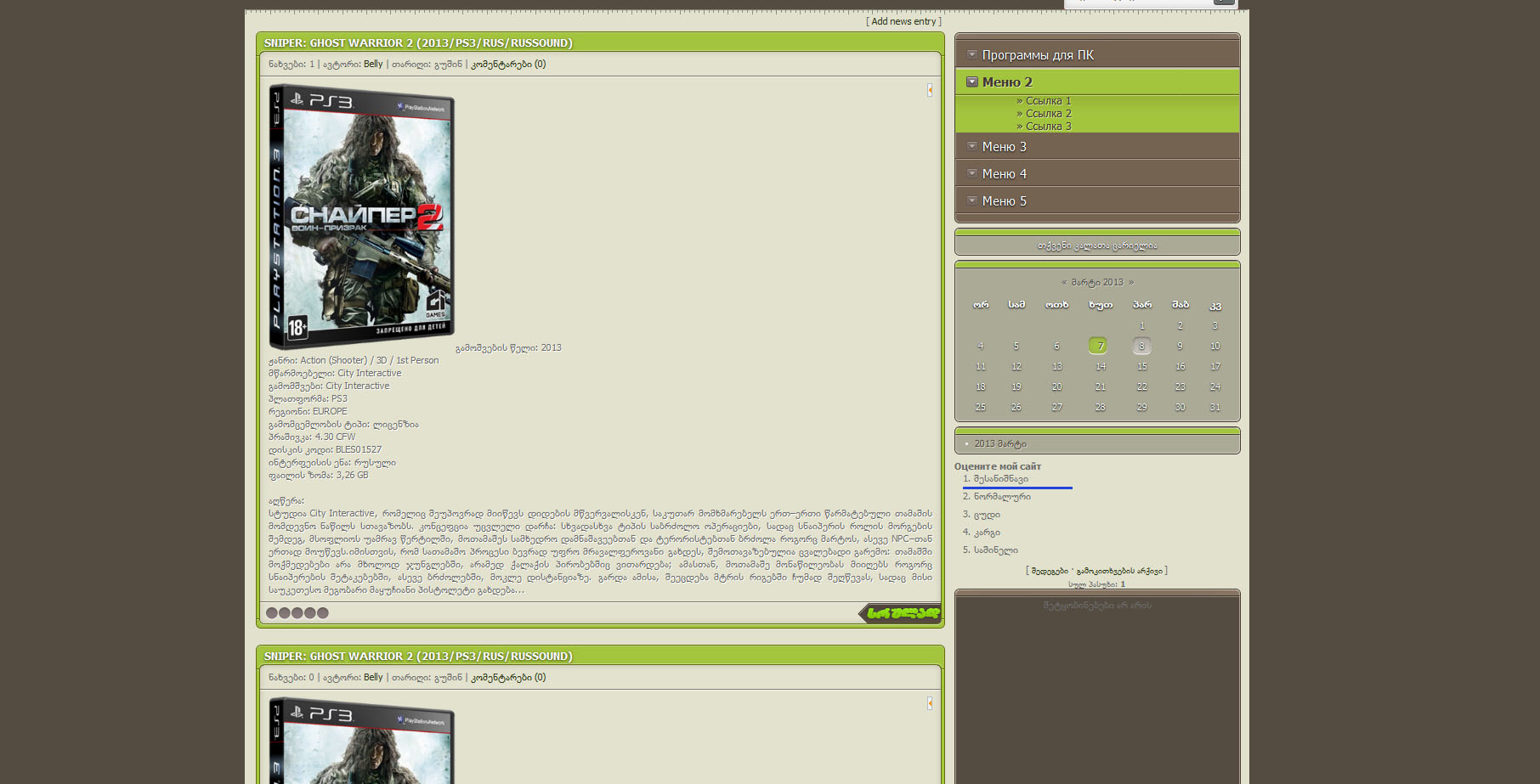Select second poll option in site rating poll
Screen dimensions: 1540x784
[1002, 497]
